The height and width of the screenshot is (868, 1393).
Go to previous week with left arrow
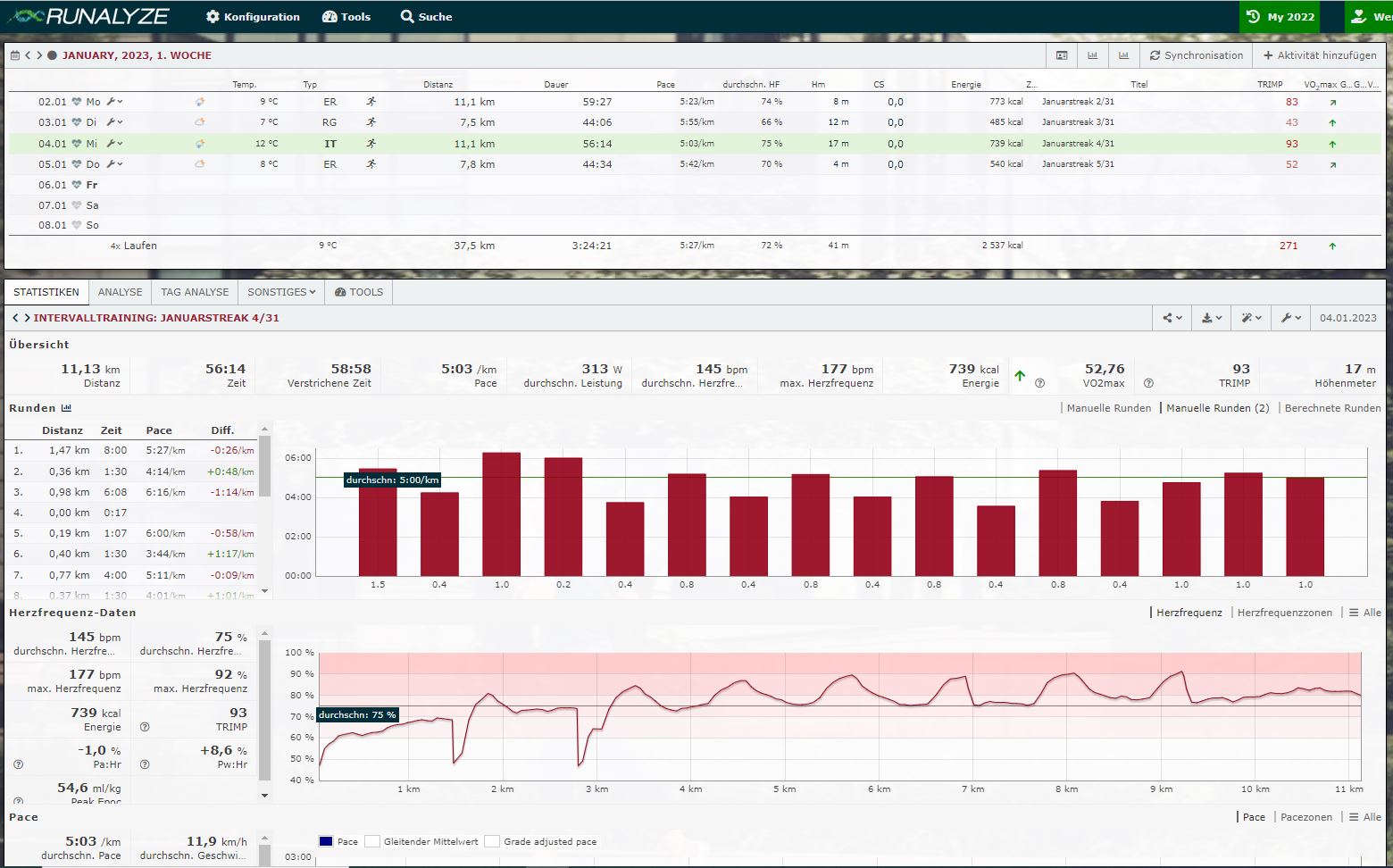click(28, 55)
